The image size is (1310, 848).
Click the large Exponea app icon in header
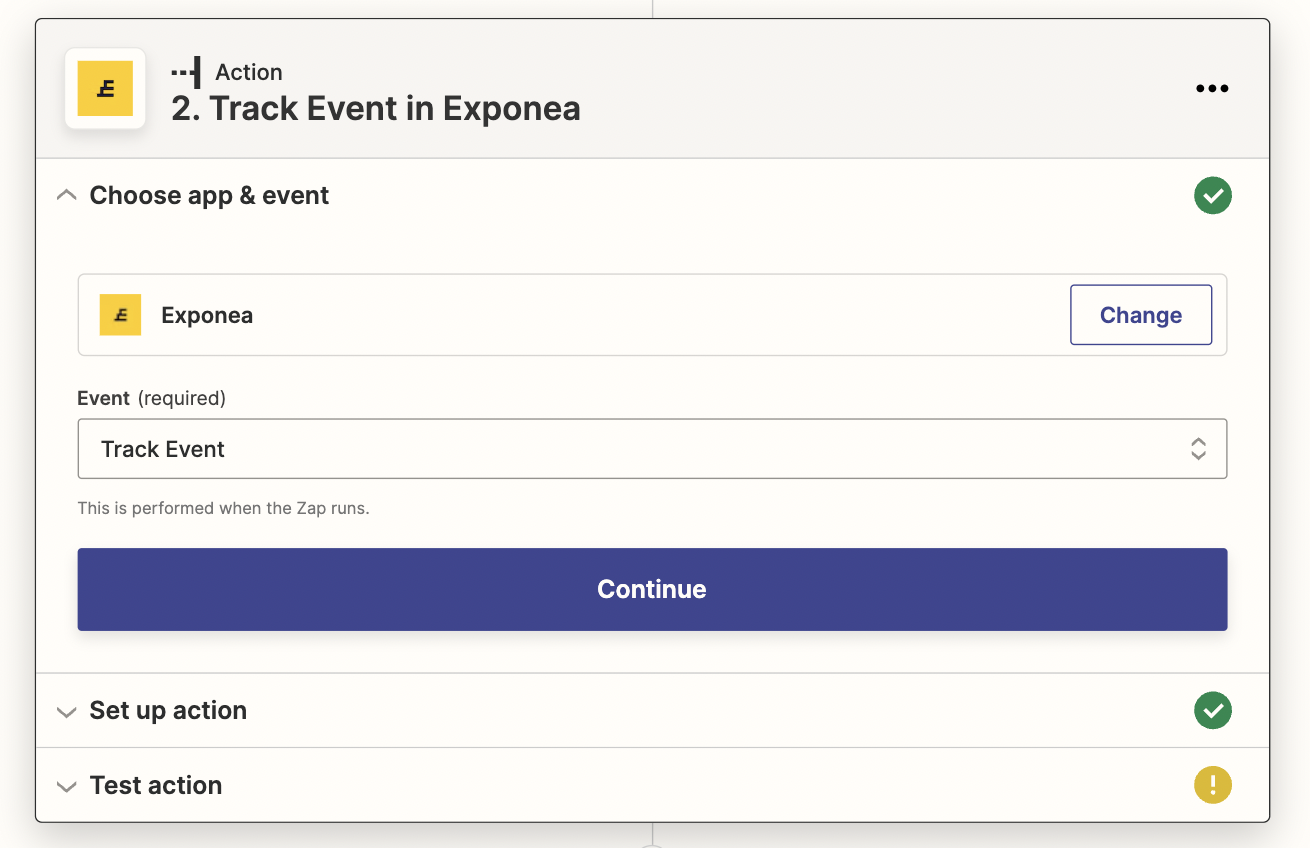(x=105, y=89)
